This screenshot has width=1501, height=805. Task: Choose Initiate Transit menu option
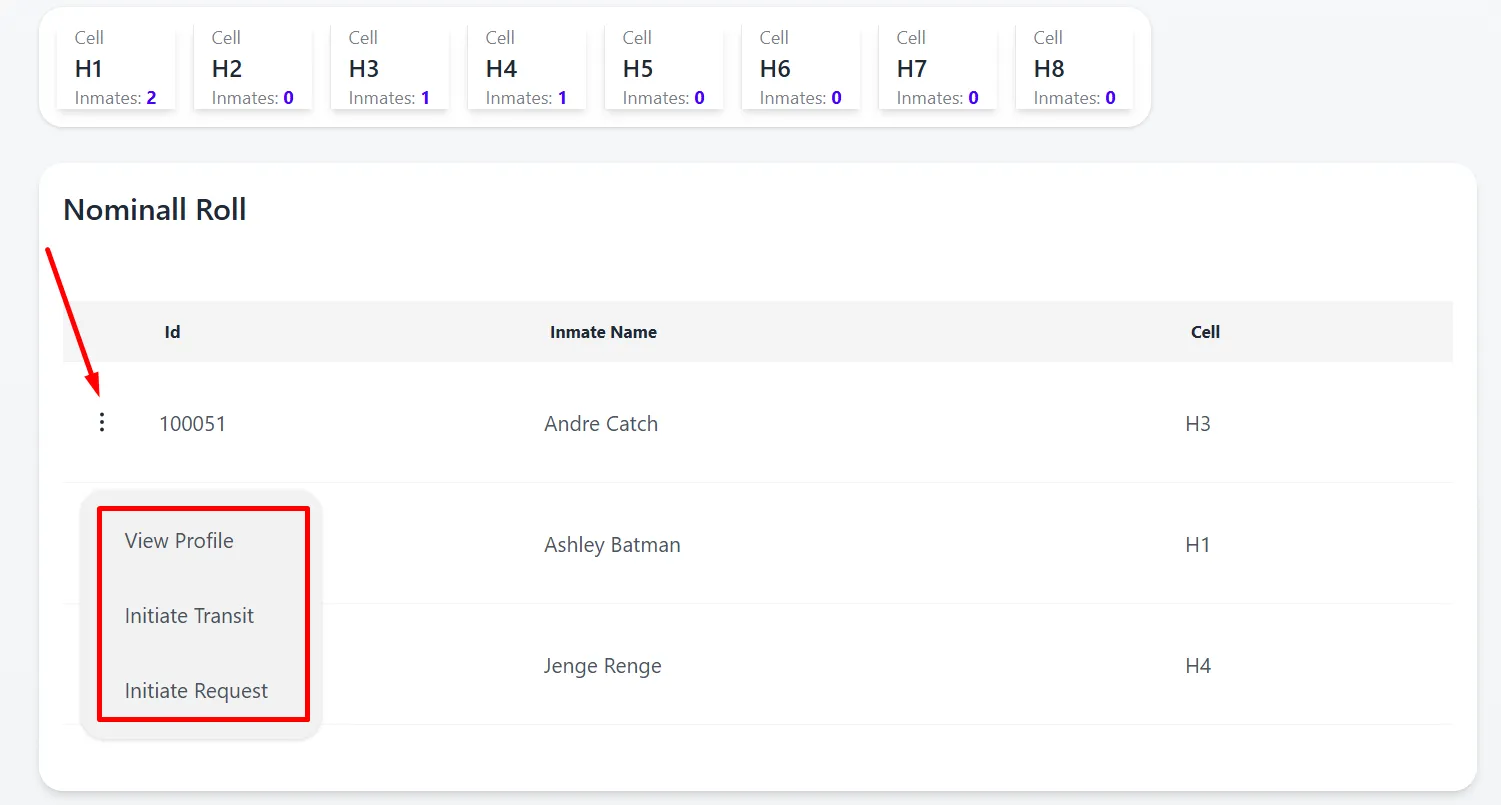coord(189,616)
